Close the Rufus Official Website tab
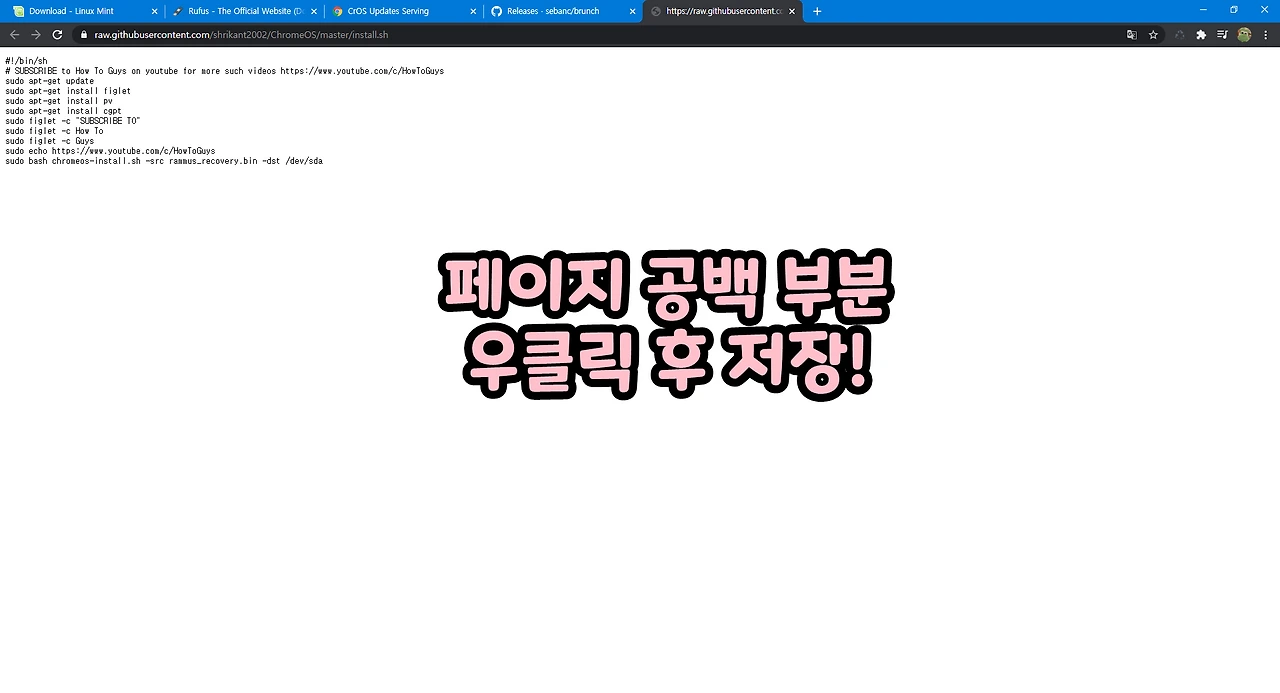 pyautogui.click(x=313, y=11)
